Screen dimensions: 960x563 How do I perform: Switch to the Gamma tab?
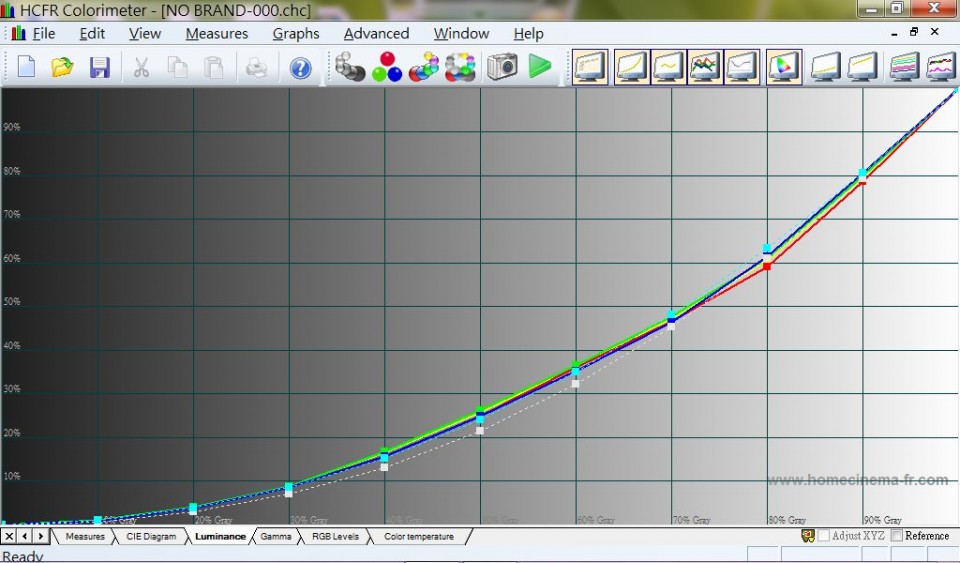pyautogui.click(x=276, y=537)
